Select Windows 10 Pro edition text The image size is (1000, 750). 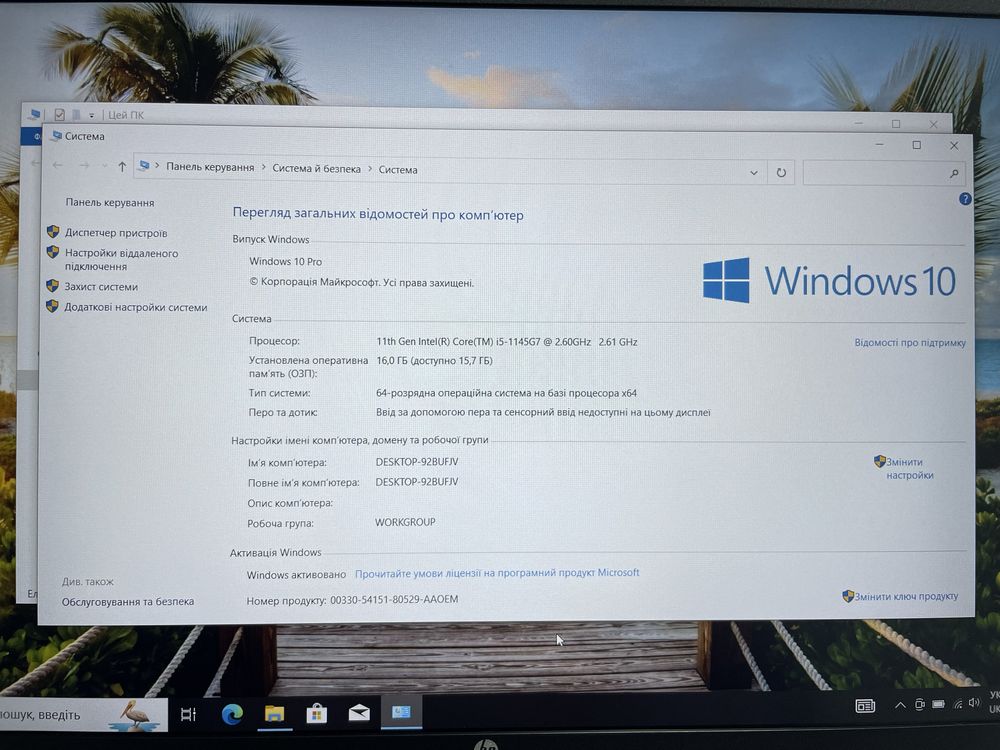[285, 261]
